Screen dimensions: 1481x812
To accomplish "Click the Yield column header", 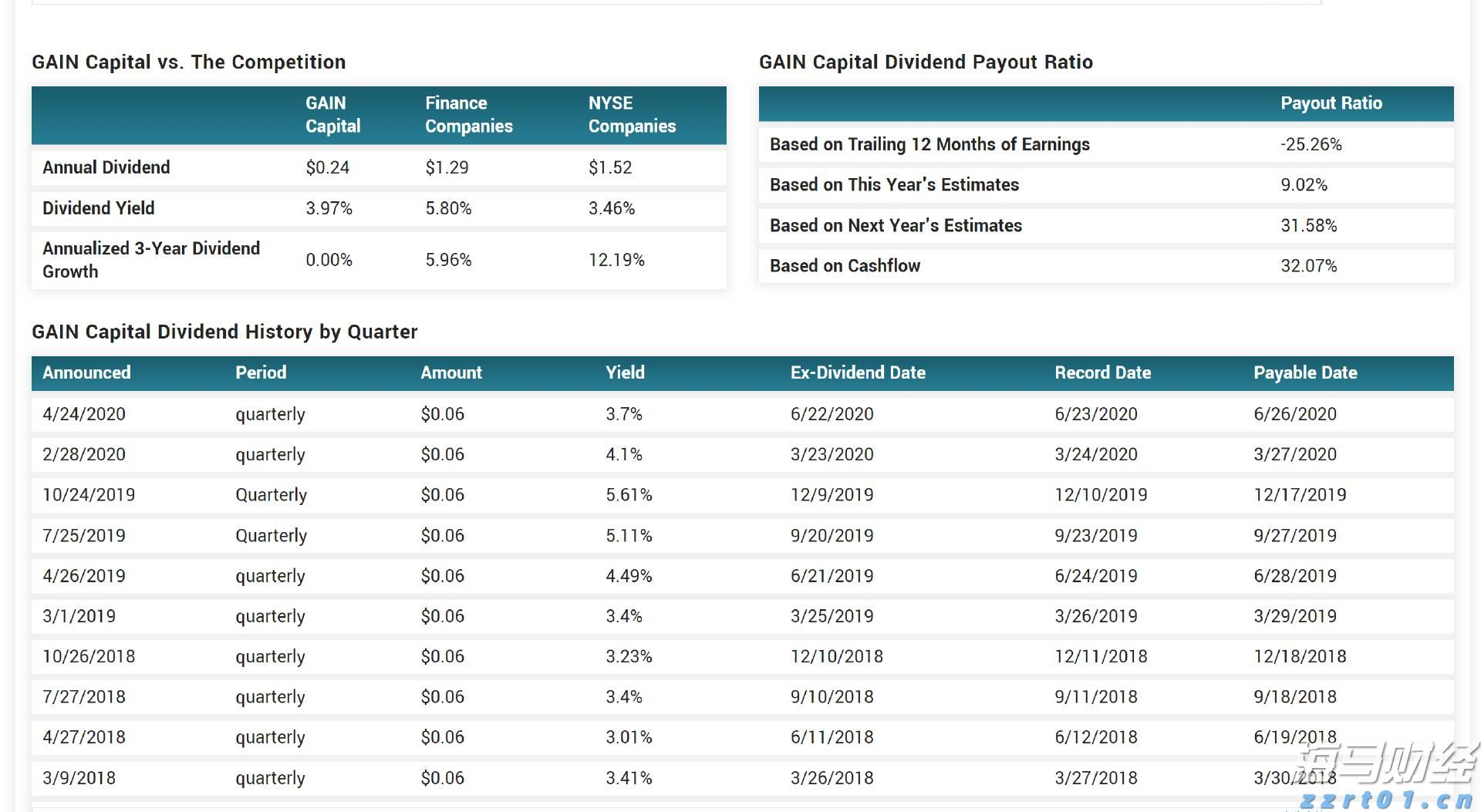I will pyautogui.click(x=625, y=373).
